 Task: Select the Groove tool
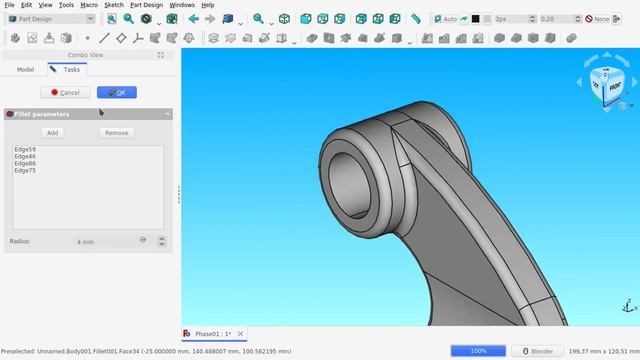tap(346, 38)
